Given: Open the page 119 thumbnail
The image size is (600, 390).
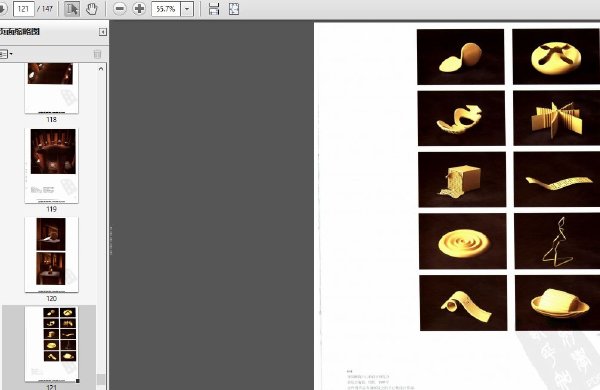Looking at the screenshot, I should (x=52, y=166).
